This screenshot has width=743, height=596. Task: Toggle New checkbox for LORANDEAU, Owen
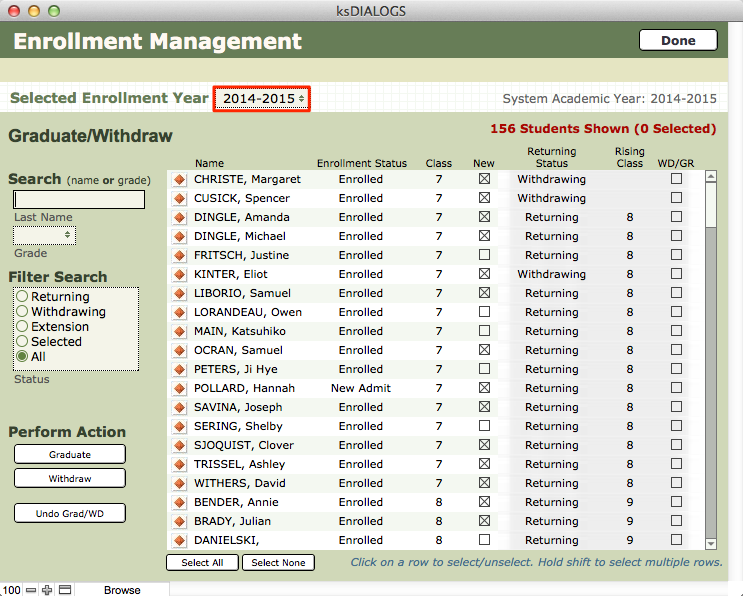coord(485,313)
